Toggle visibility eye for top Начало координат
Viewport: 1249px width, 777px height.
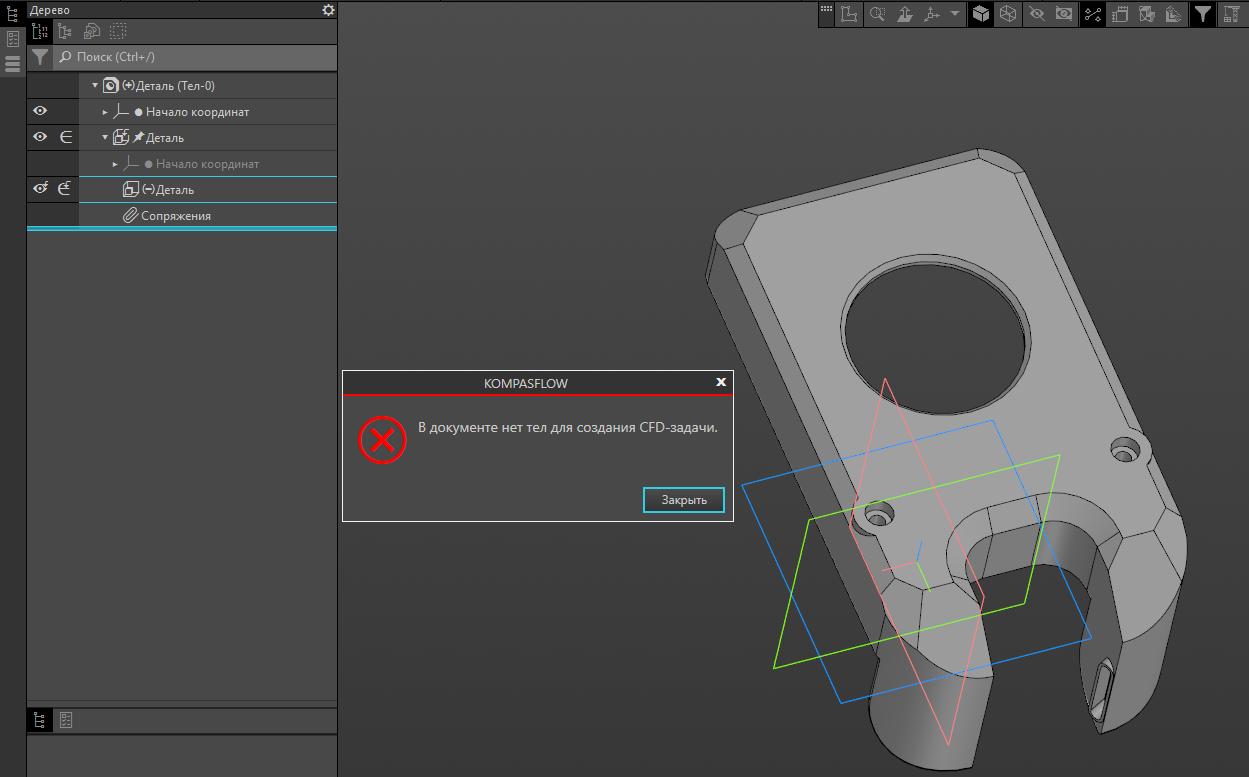[x=41, y=112]
